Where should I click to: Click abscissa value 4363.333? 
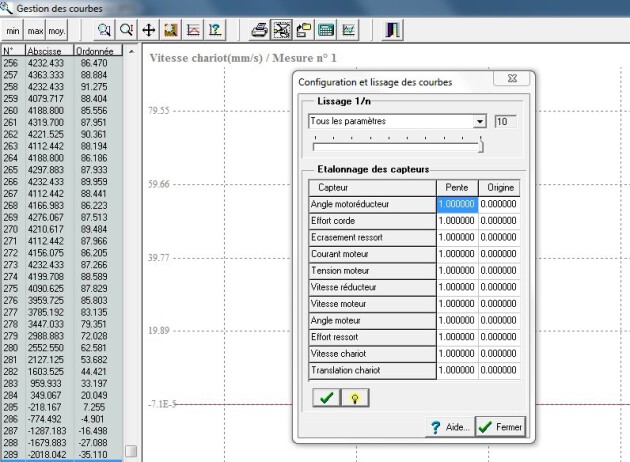point(46,75)
